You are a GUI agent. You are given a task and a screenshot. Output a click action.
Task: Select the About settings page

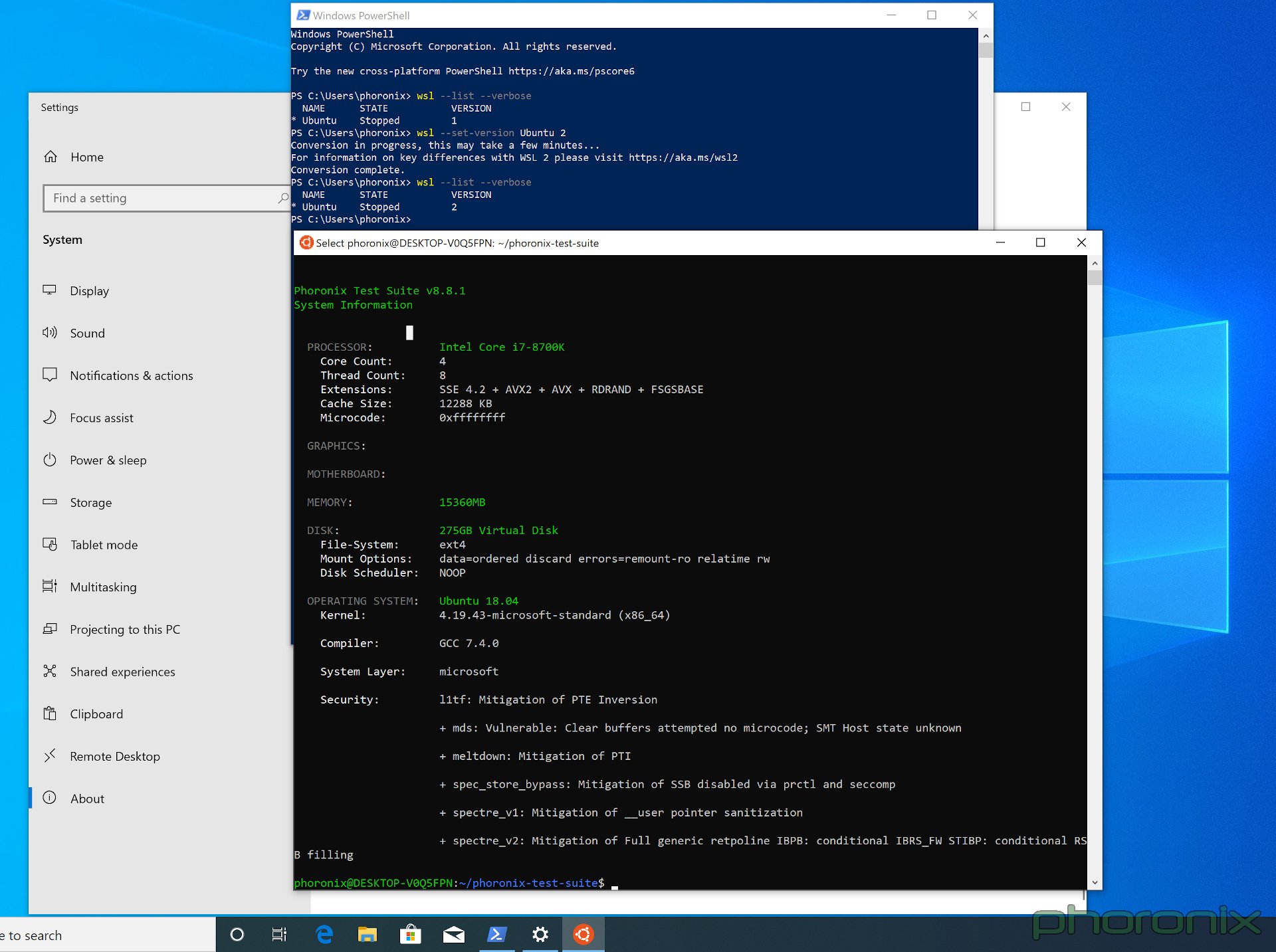(x=87, y=799)
